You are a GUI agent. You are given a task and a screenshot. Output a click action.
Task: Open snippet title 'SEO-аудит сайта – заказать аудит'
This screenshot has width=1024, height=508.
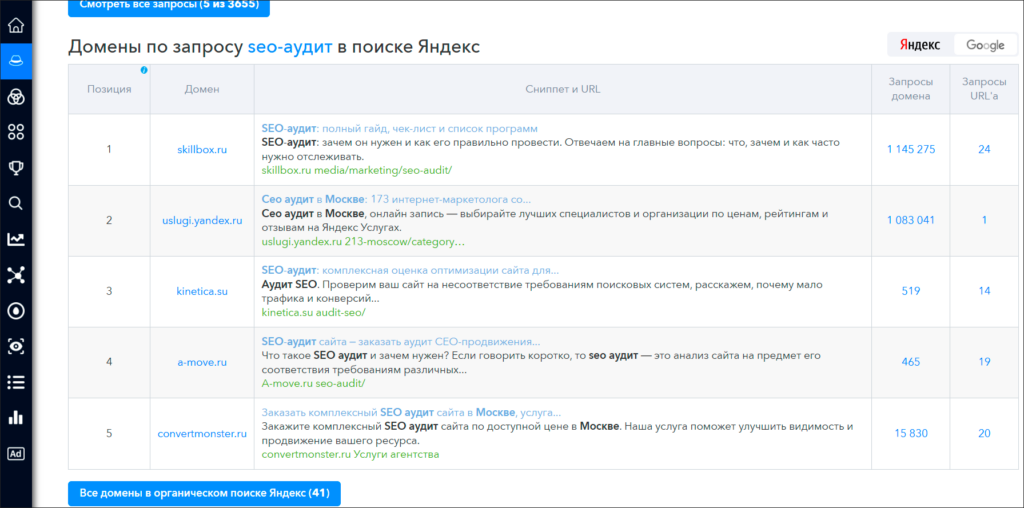(400, 341)
